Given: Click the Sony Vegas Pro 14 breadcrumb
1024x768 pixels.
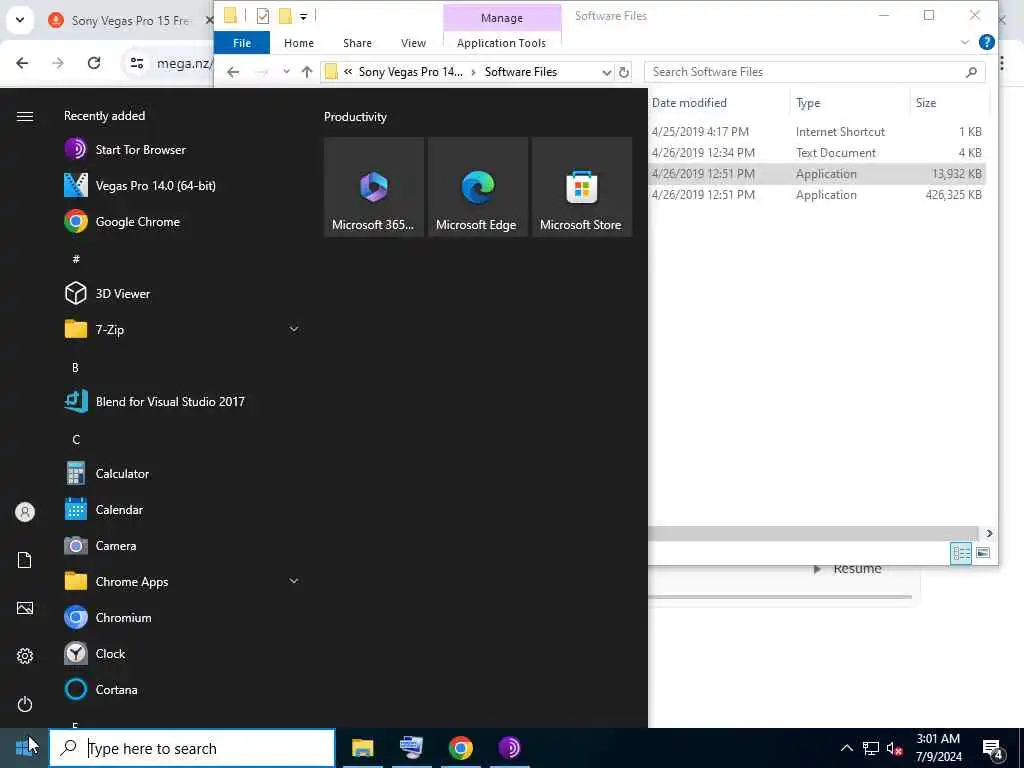Looking at the screenshot, I should 411,72.
